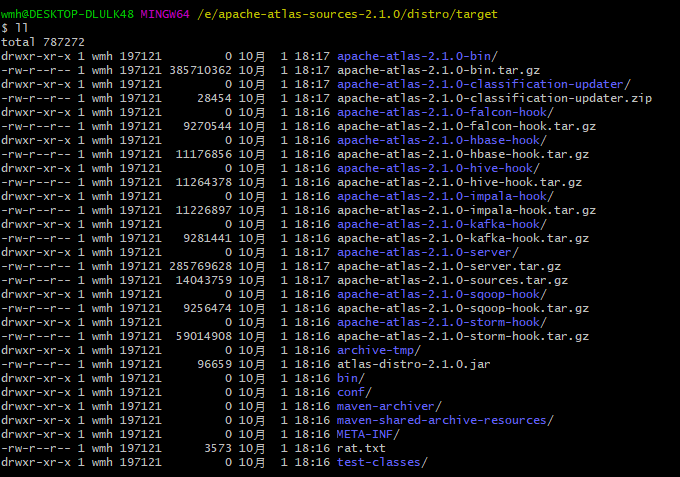This screenshot has width=680, height=477.
Task: Select apache-atlas-2.1.0-classification-updater.zip file name
Action: (x=494, y=98)
